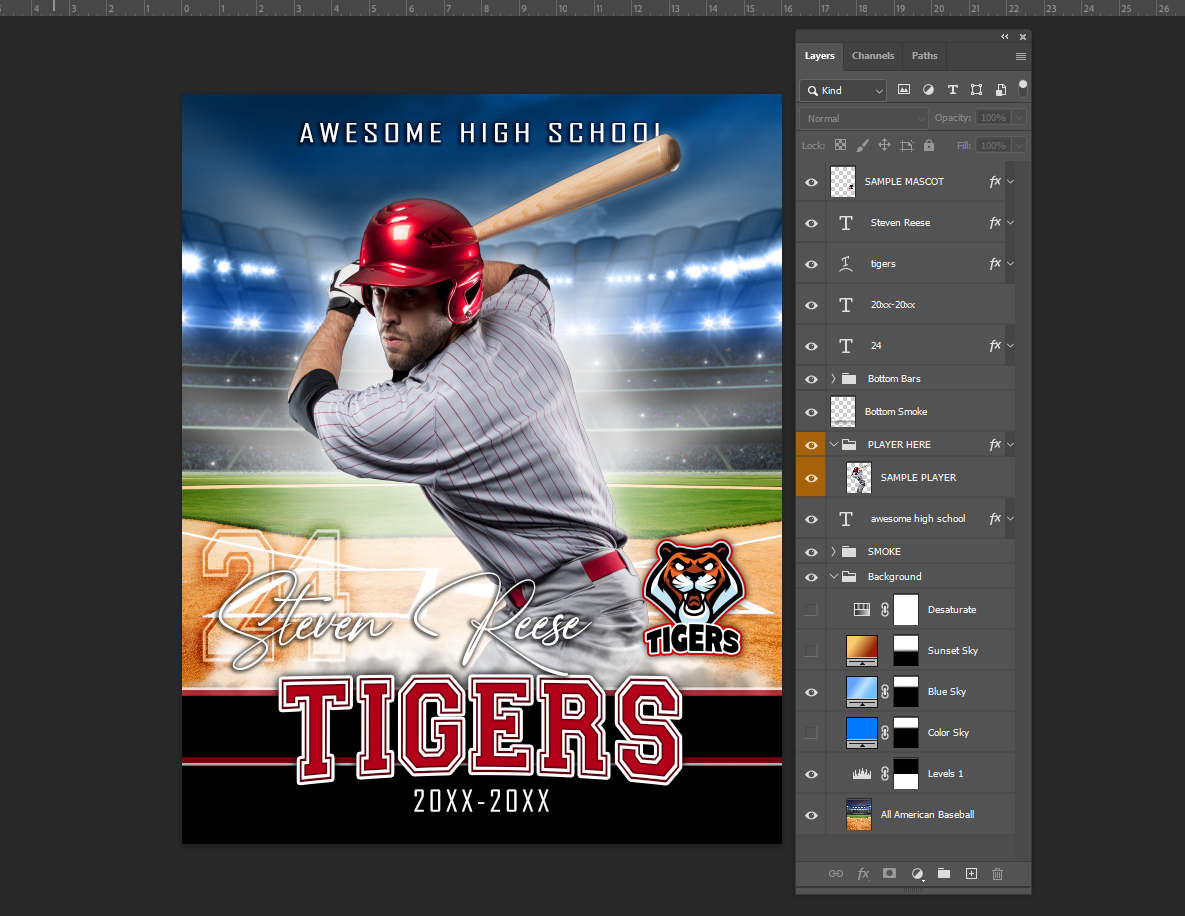Click Link layers icon at panel bottom

pos(836,874)
